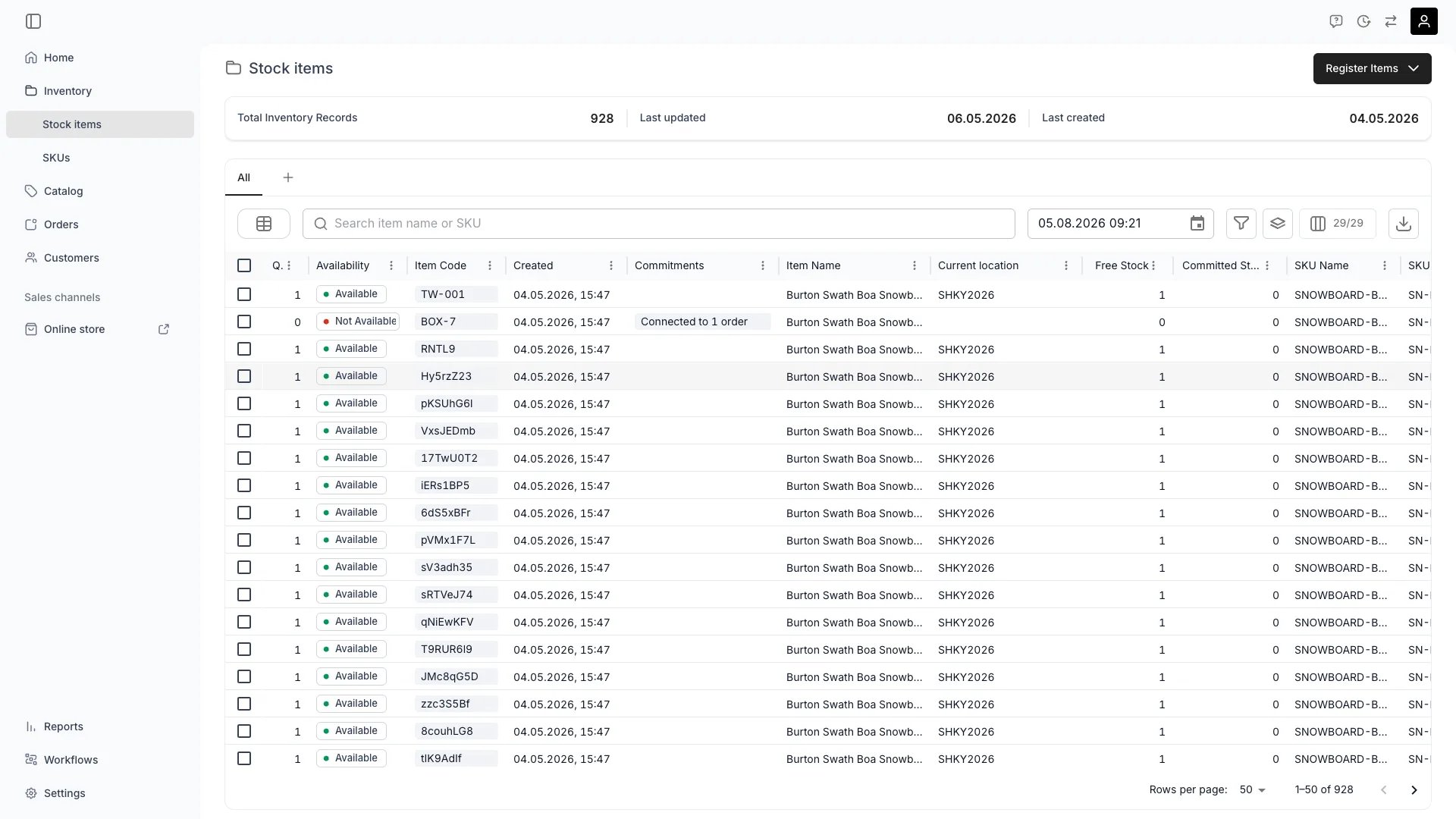Collapse the sidebar panel icon
This screenshot has height=819, width=1456.
click(x=33, y=21)
